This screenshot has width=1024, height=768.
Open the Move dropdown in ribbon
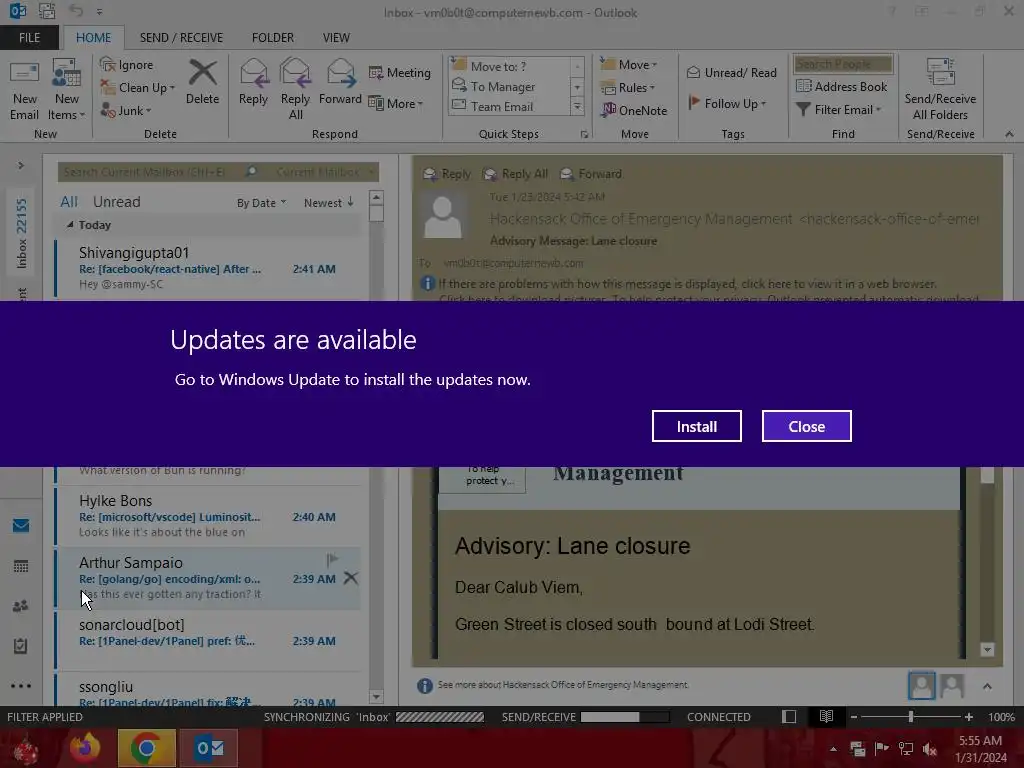tap(629, 65)
